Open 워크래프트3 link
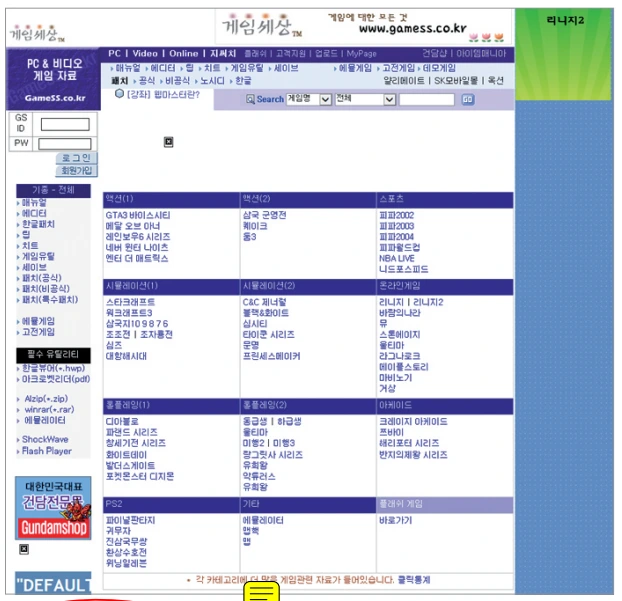The image size is (622, 601). tap(129, 313)
